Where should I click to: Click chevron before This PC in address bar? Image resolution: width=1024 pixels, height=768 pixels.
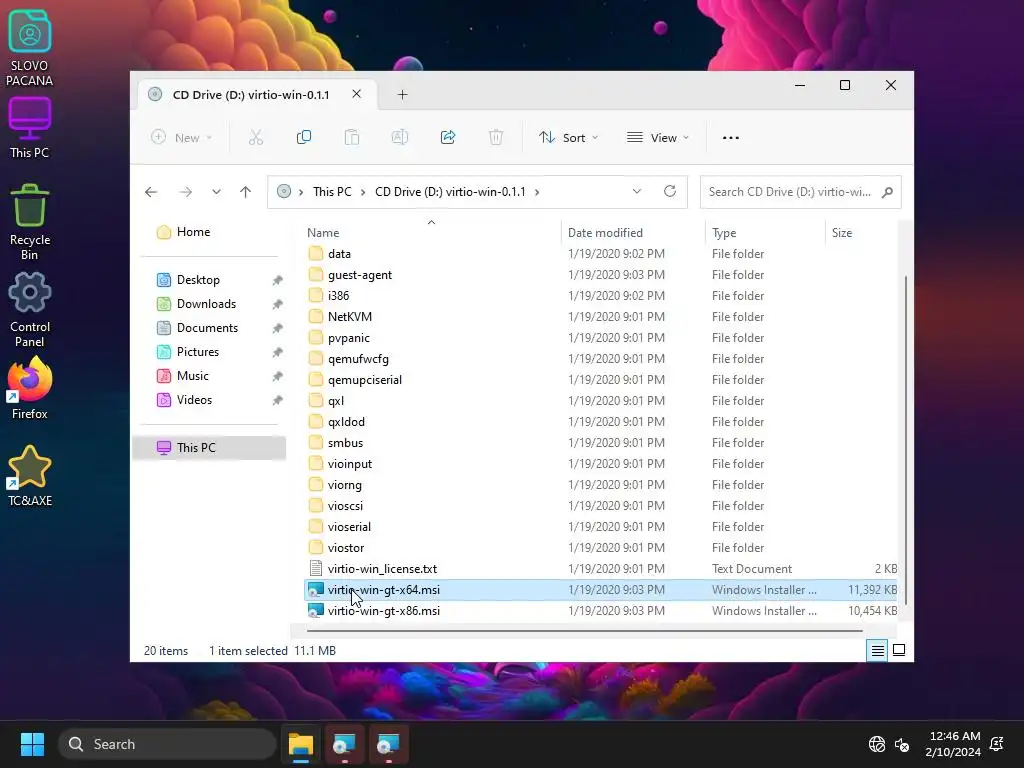point(301,192)
